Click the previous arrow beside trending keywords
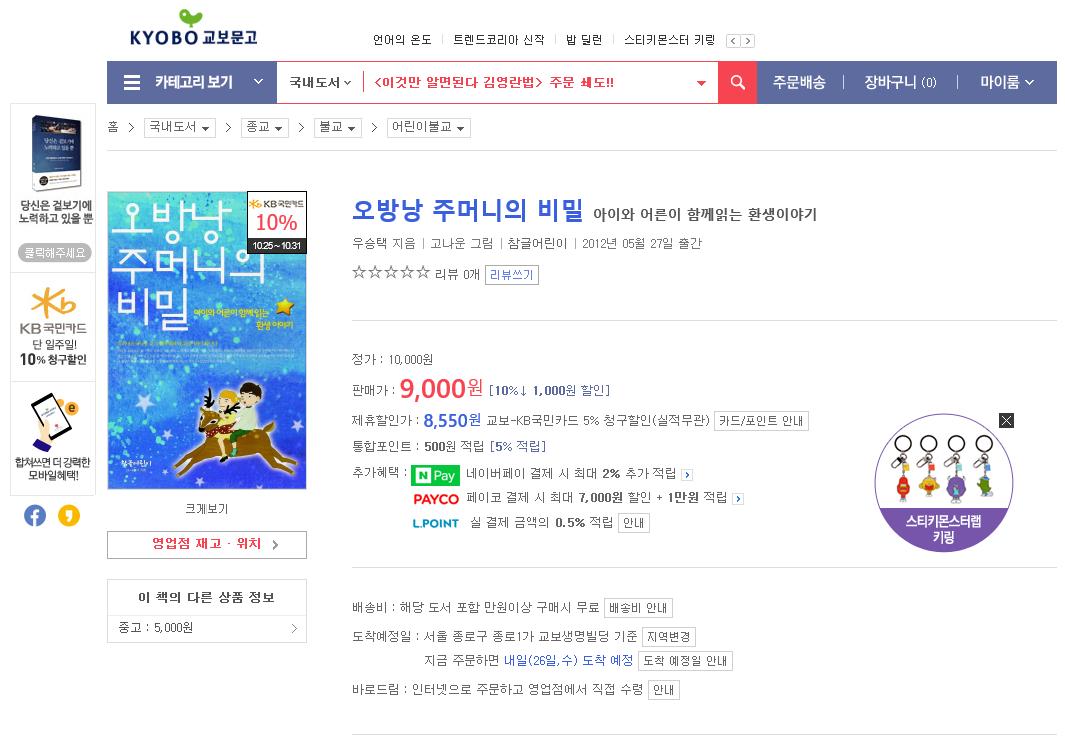The height and width of the screenshot is (745, 1065). (x=733, y=41)
